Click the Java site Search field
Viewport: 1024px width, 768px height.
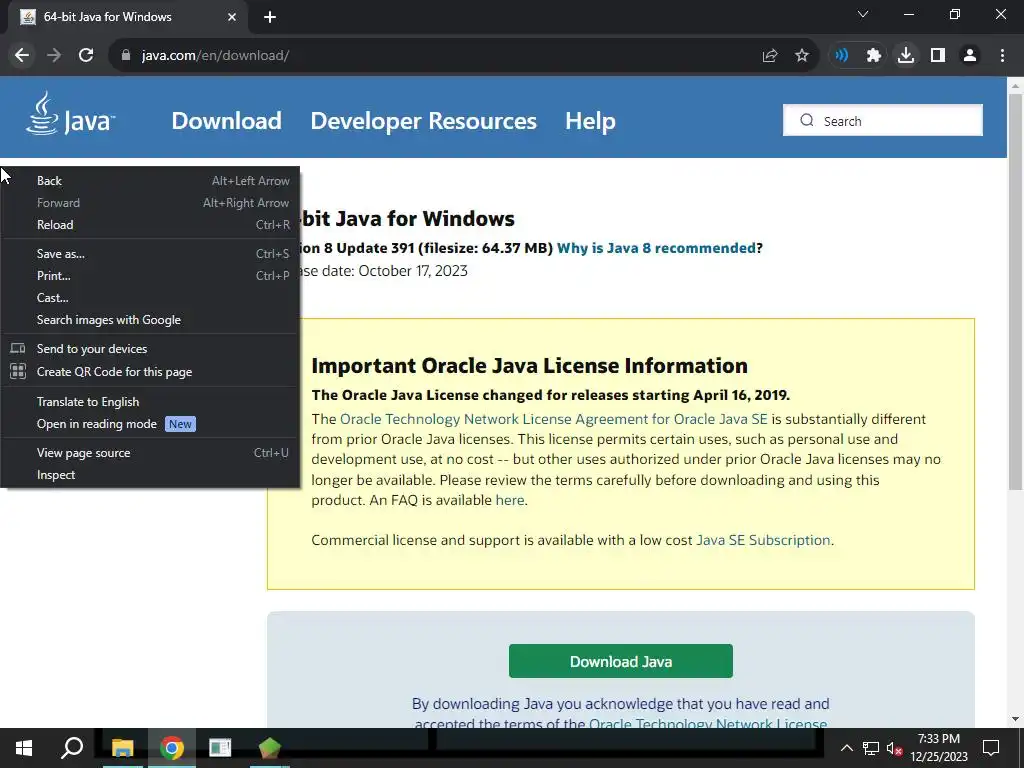883,120
